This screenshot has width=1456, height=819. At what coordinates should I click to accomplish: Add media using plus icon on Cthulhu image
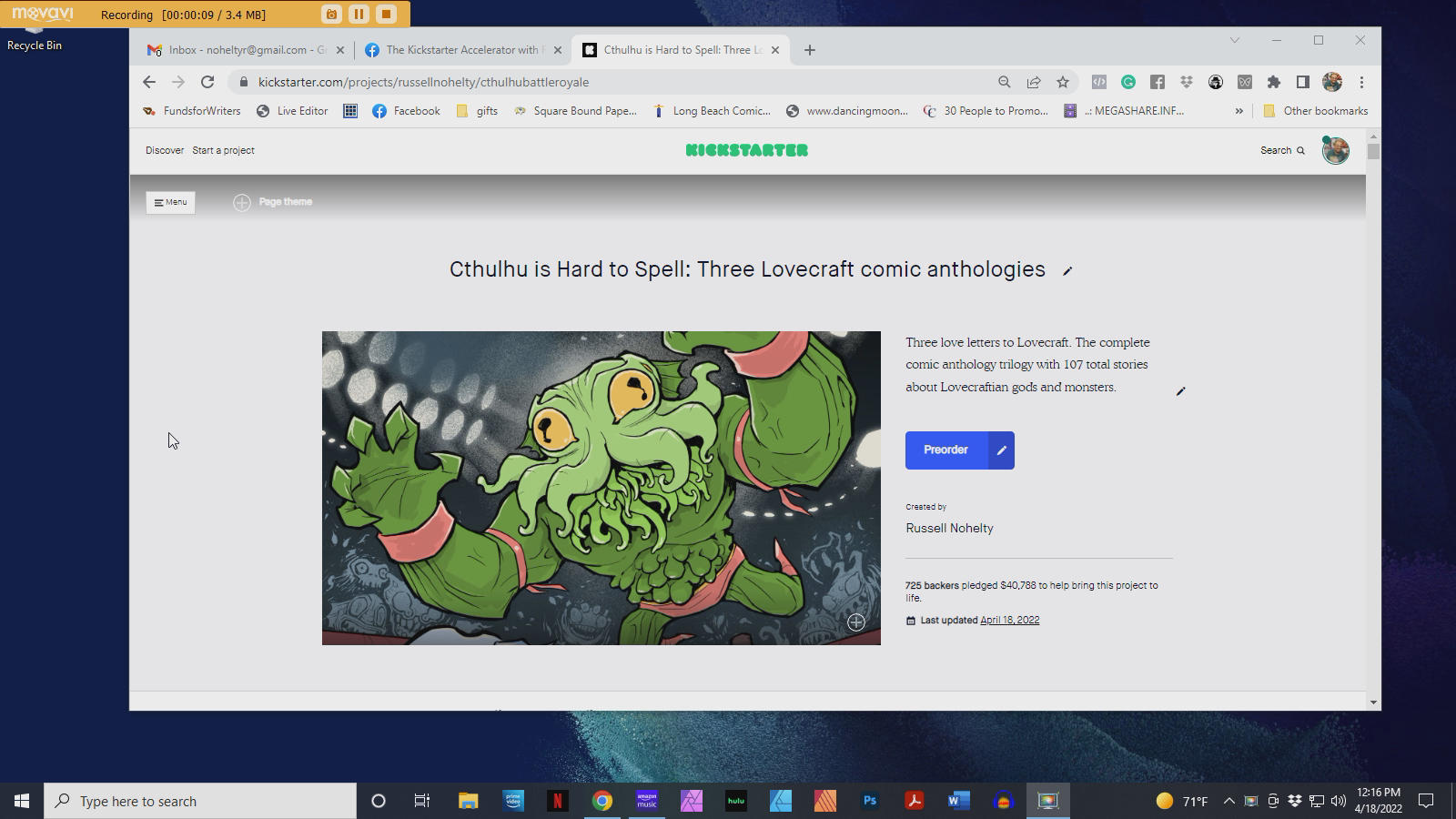click(x=856, y=622)
